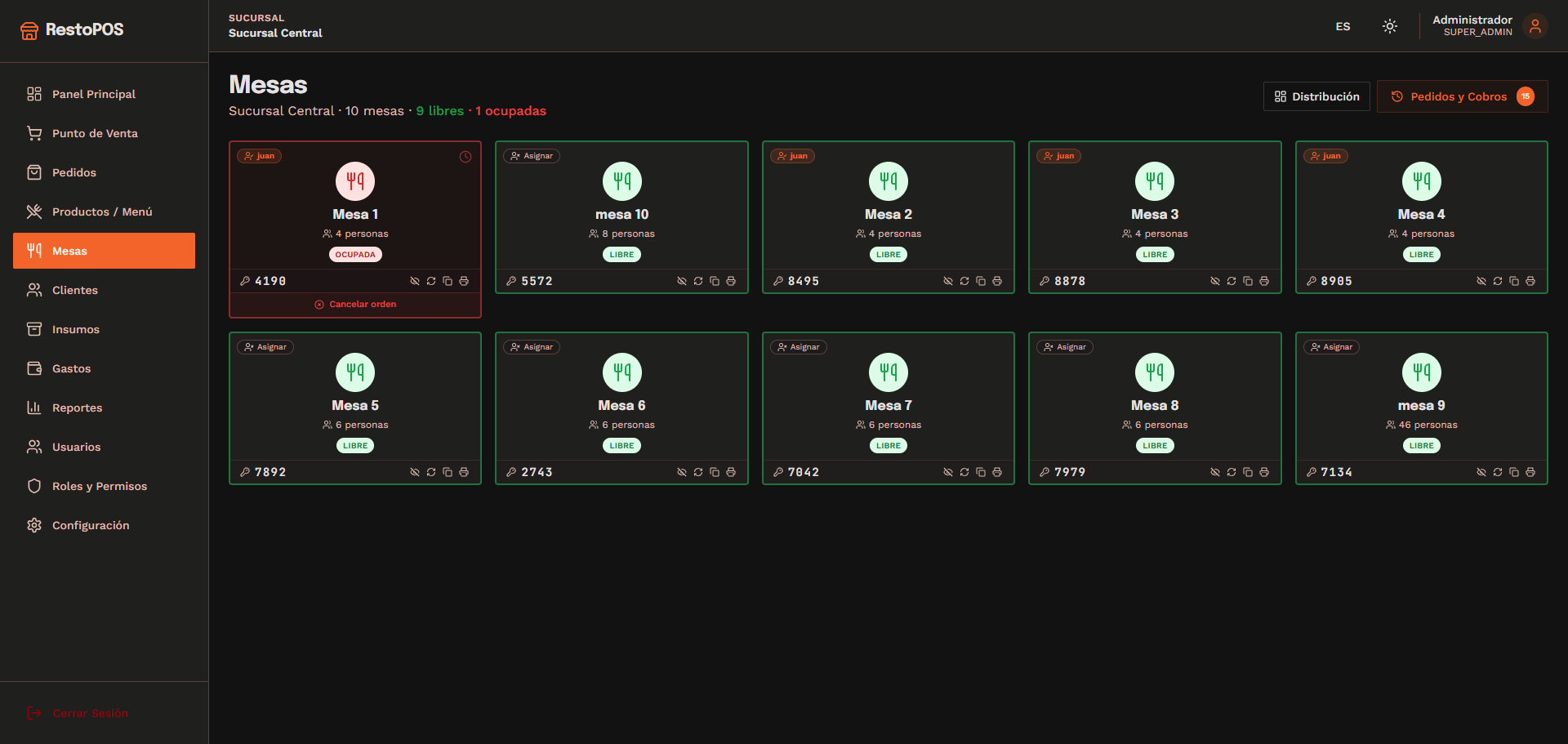
Task: Open the Administrador user avatar menu
Action: point(1535,26)
